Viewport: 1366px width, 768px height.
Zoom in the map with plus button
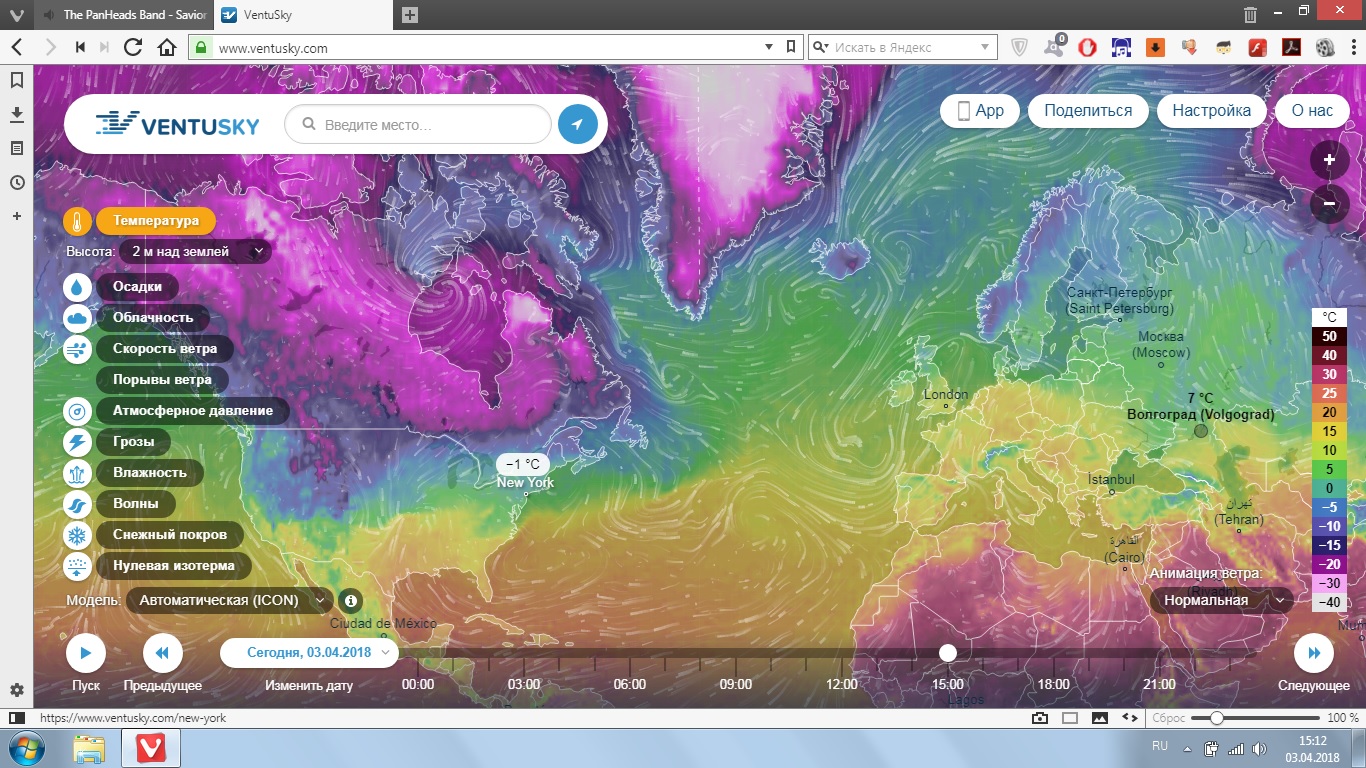pyautogui.click(x=1329, y=160)
